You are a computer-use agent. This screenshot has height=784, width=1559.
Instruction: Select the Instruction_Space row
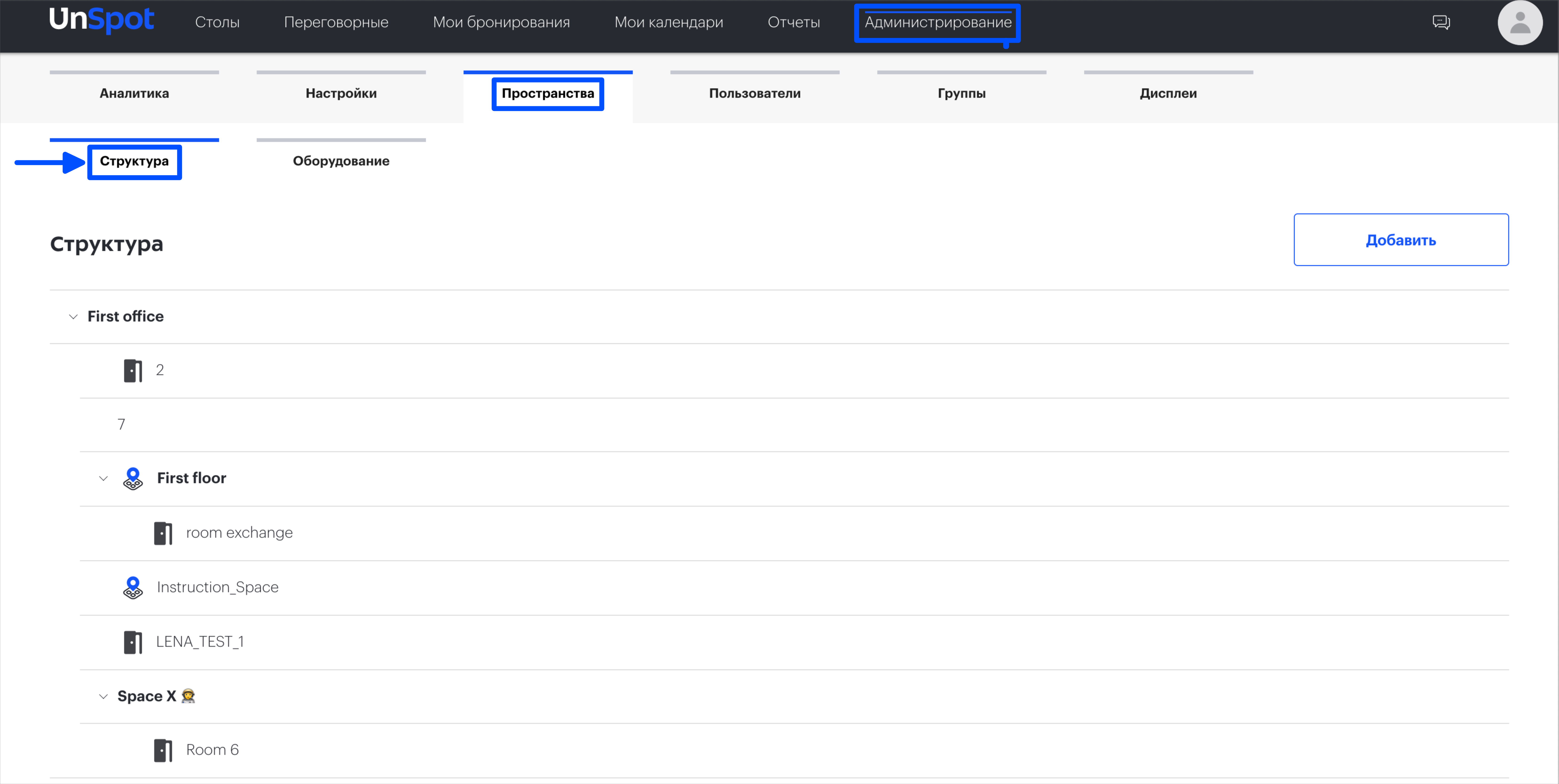(x=794, y=588)
